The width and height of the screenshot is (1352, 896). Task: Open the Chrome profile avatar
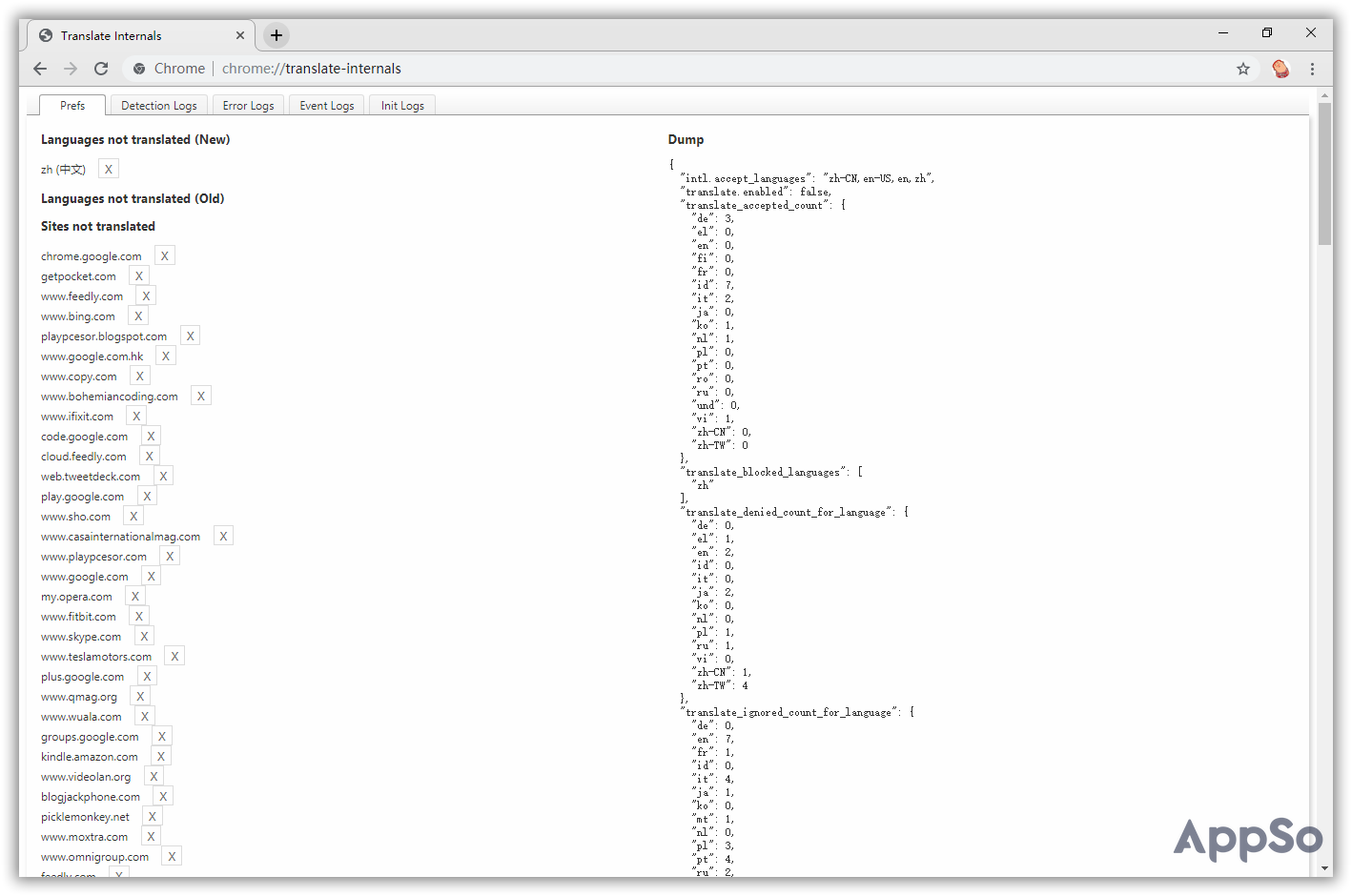(1280, 69)
